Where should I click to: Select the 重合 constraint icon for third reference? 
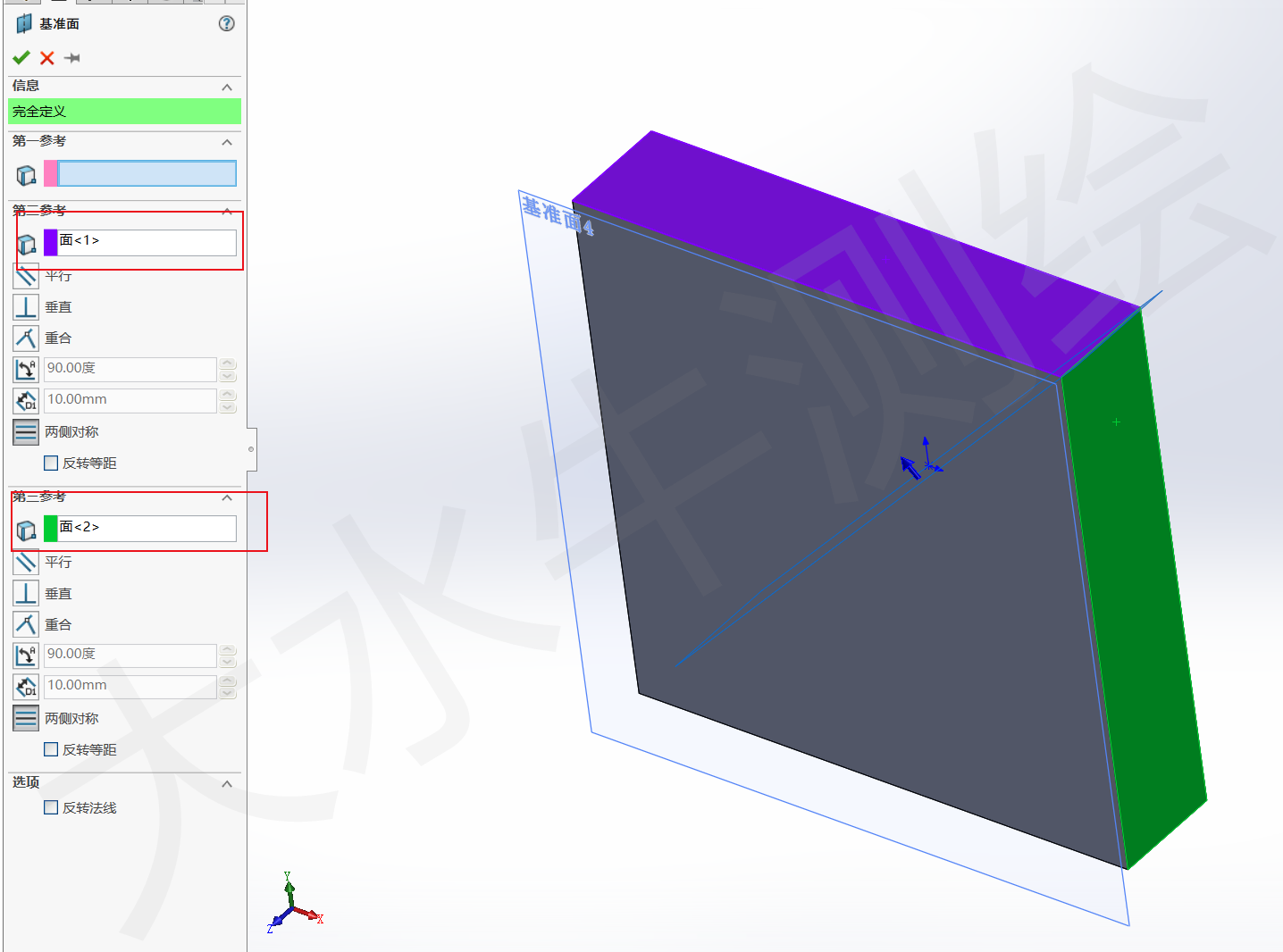point(26,624)
